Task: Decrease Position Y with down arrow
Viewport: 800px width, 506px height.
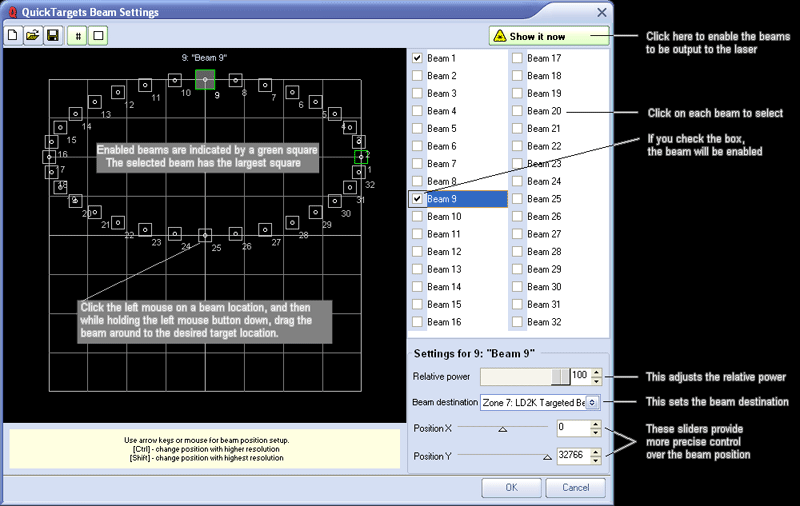Action: pyautogui.click(x=596, y=461)
